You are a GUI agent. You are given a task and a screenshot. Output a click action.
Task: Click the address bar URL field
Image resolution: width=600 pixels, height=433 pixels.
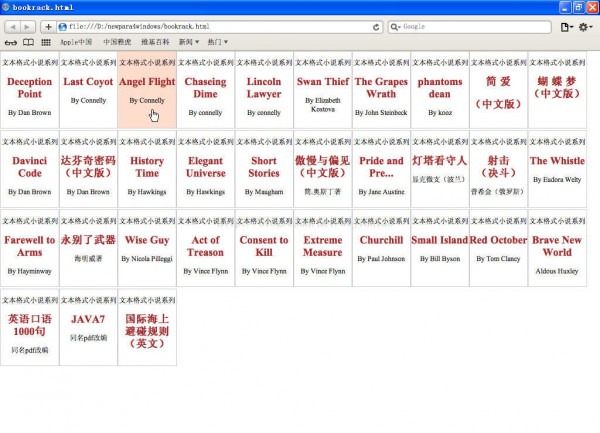[220, 27]
